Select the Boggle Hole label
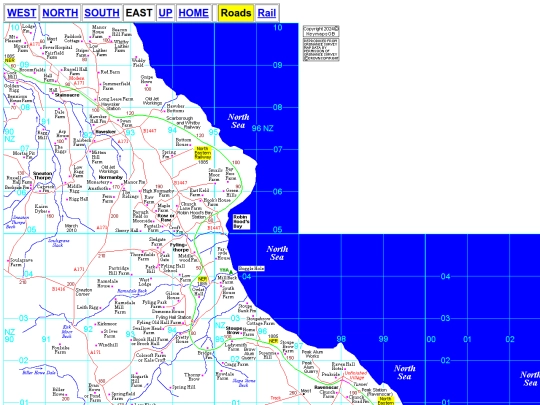Image resolution: width=540 pixels, height=405 pixels. [251, 268]
